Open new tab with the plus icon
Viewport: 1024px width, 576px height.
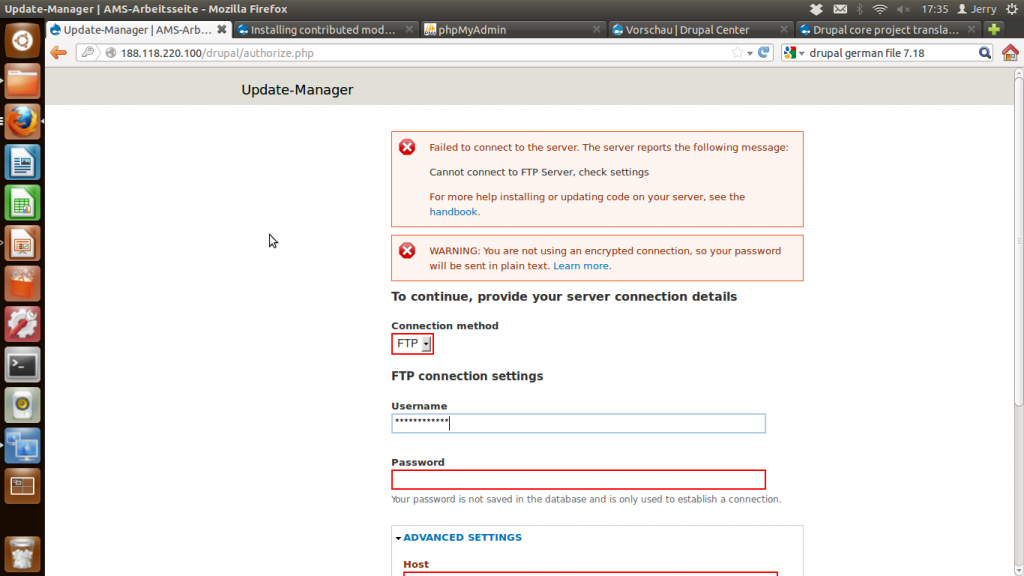tap(993, 30)
